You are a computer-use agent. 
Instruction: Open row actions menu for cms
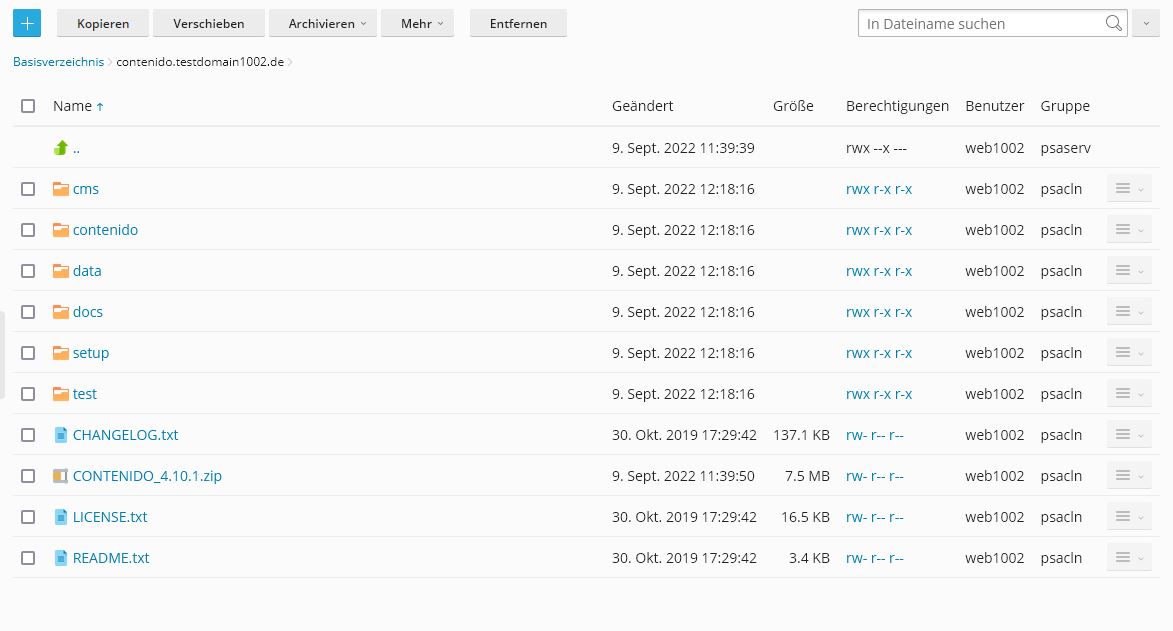click(1129, 189)
